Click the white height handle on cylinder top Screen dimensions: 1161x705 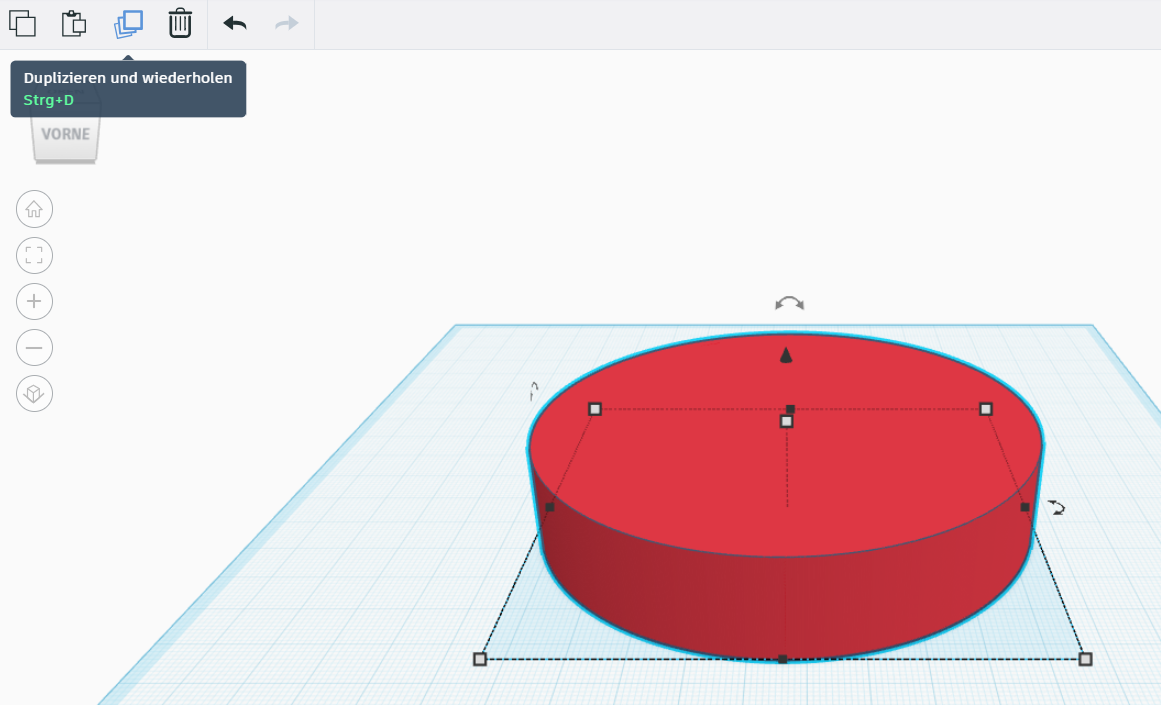(786, 421)
